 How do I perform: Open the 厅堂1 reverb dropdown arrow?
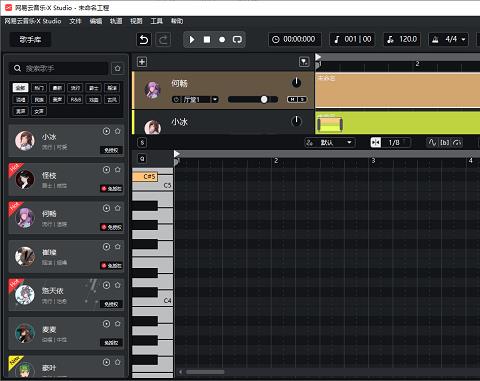(215, 99)
